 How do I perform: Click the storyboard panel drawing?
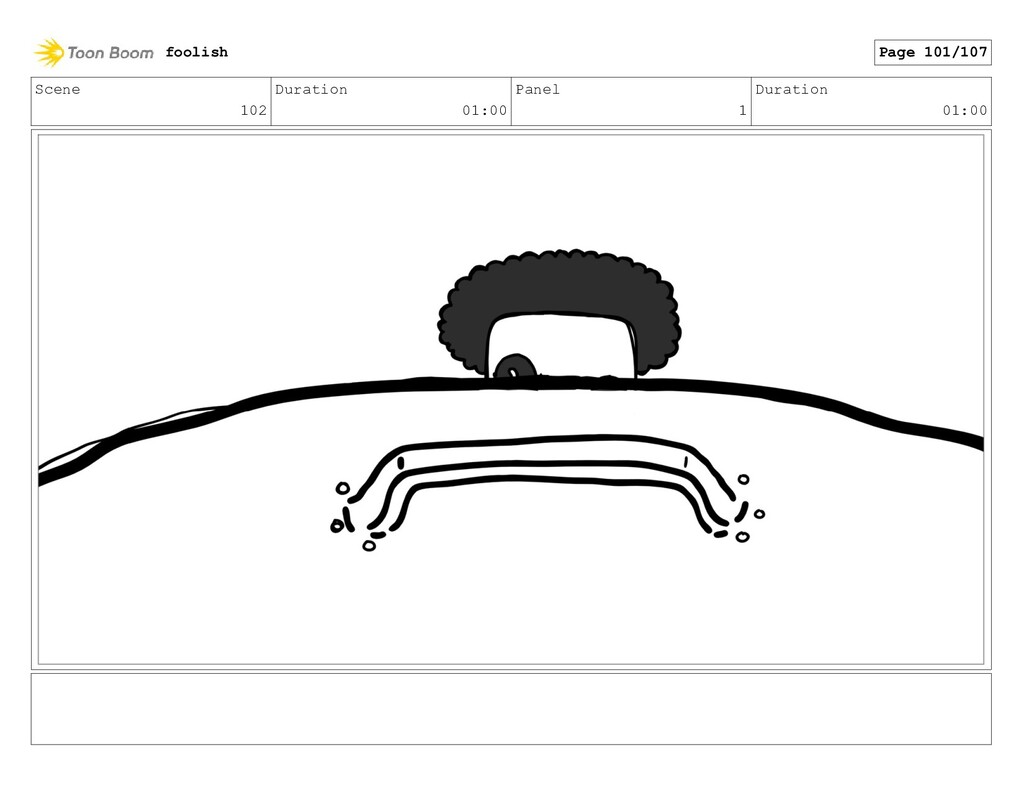(511, 400)
